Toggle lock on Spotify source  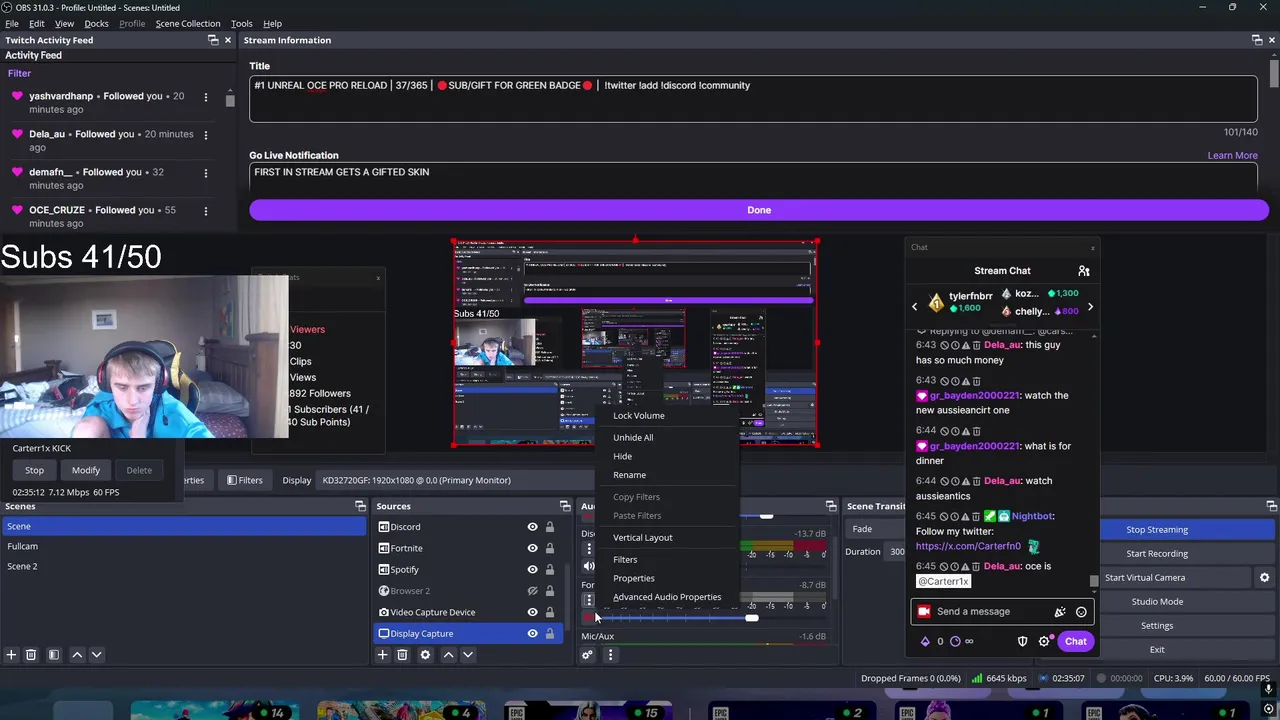[x=549, y=570]
